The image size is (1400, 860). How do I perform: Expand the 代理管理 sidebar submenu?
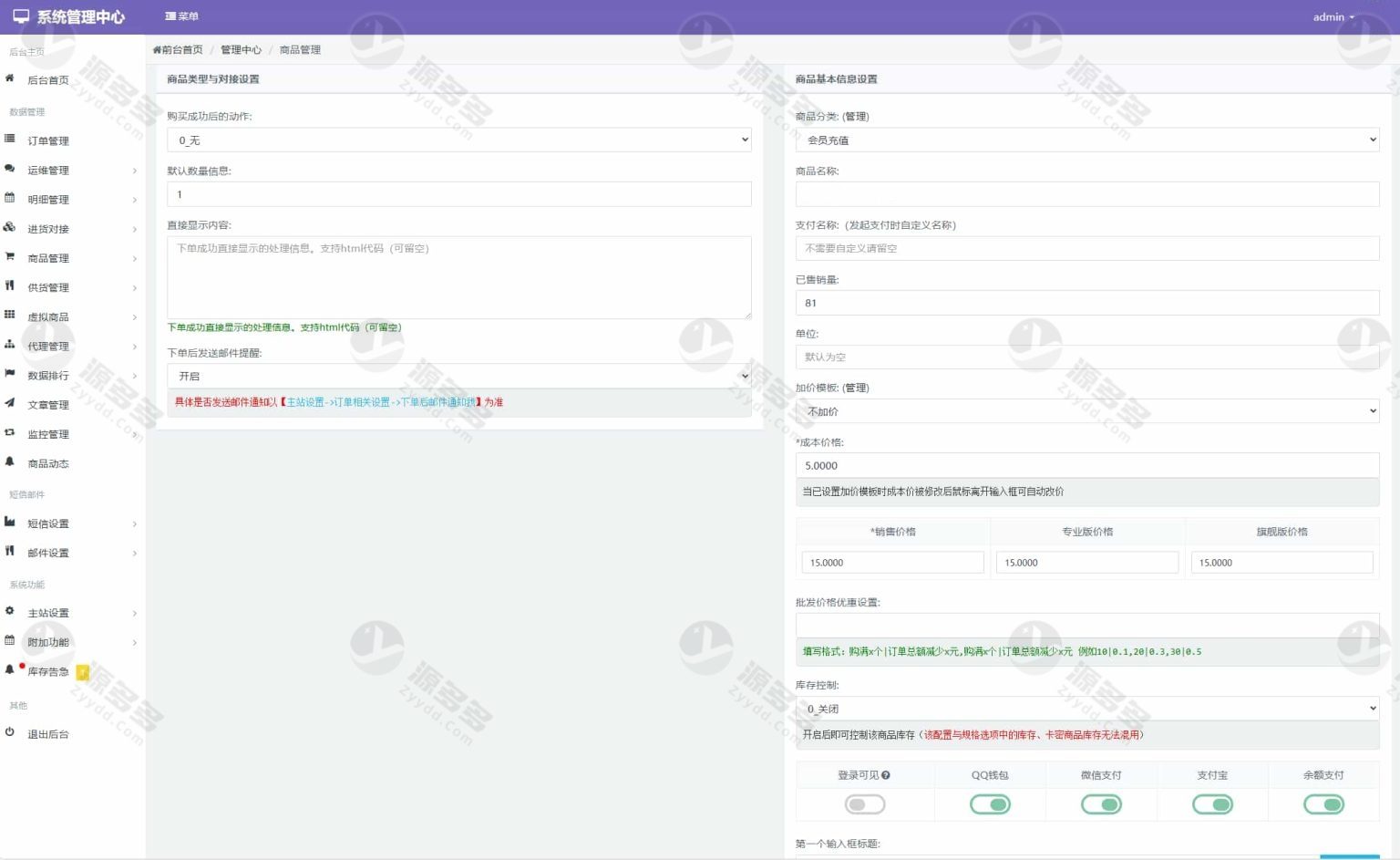click(x=73, y=347)
